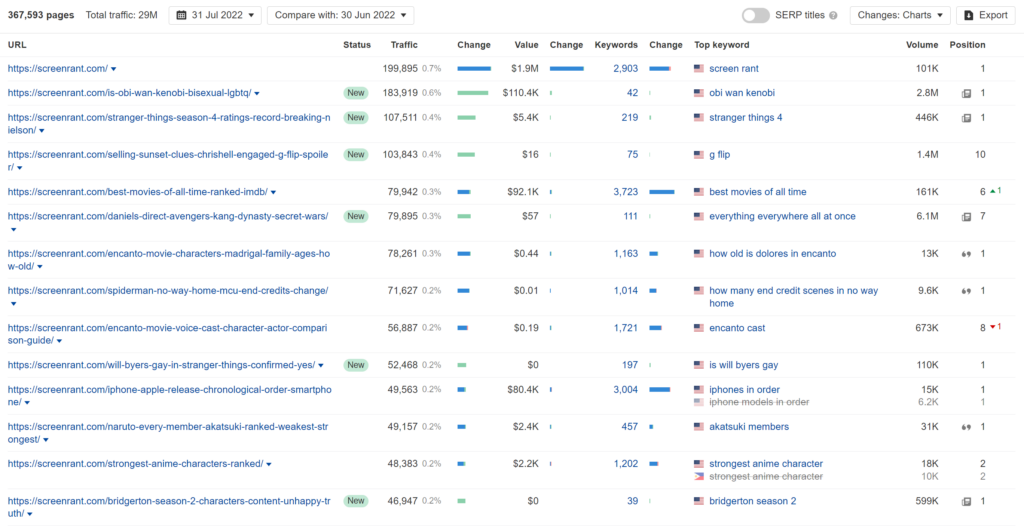Screen dimensions: 1024x526
Task: Expand arrow beside best-movies-of-all-time URL
Action: (x=273, y=193)
